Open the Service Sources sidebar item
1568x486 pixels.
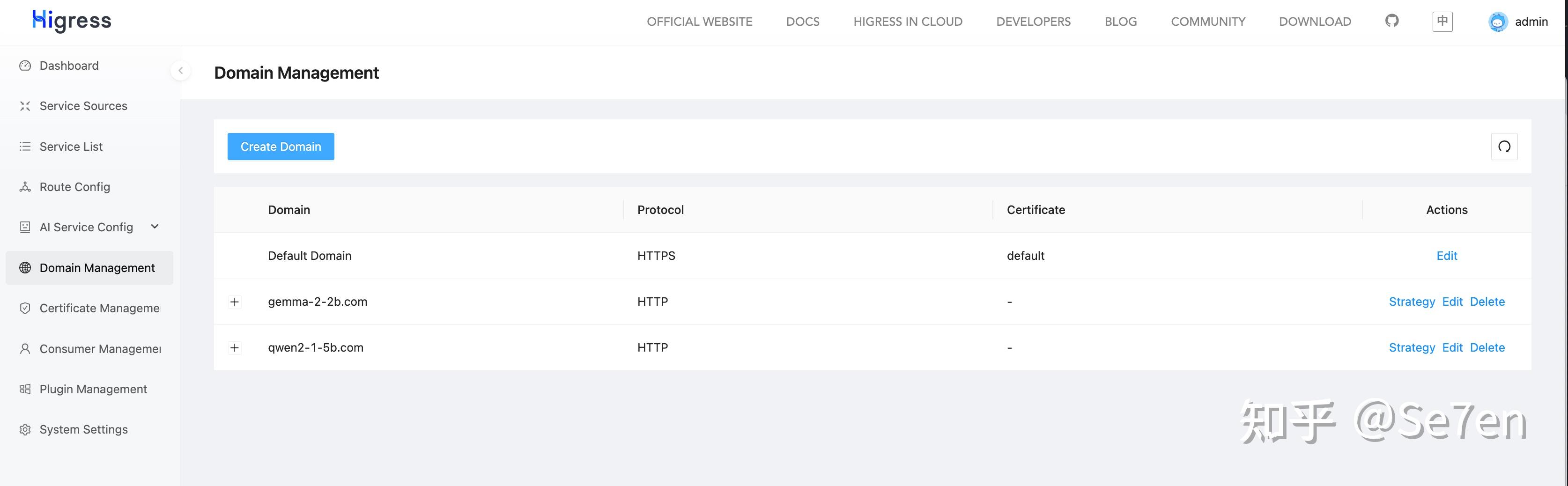83,106
